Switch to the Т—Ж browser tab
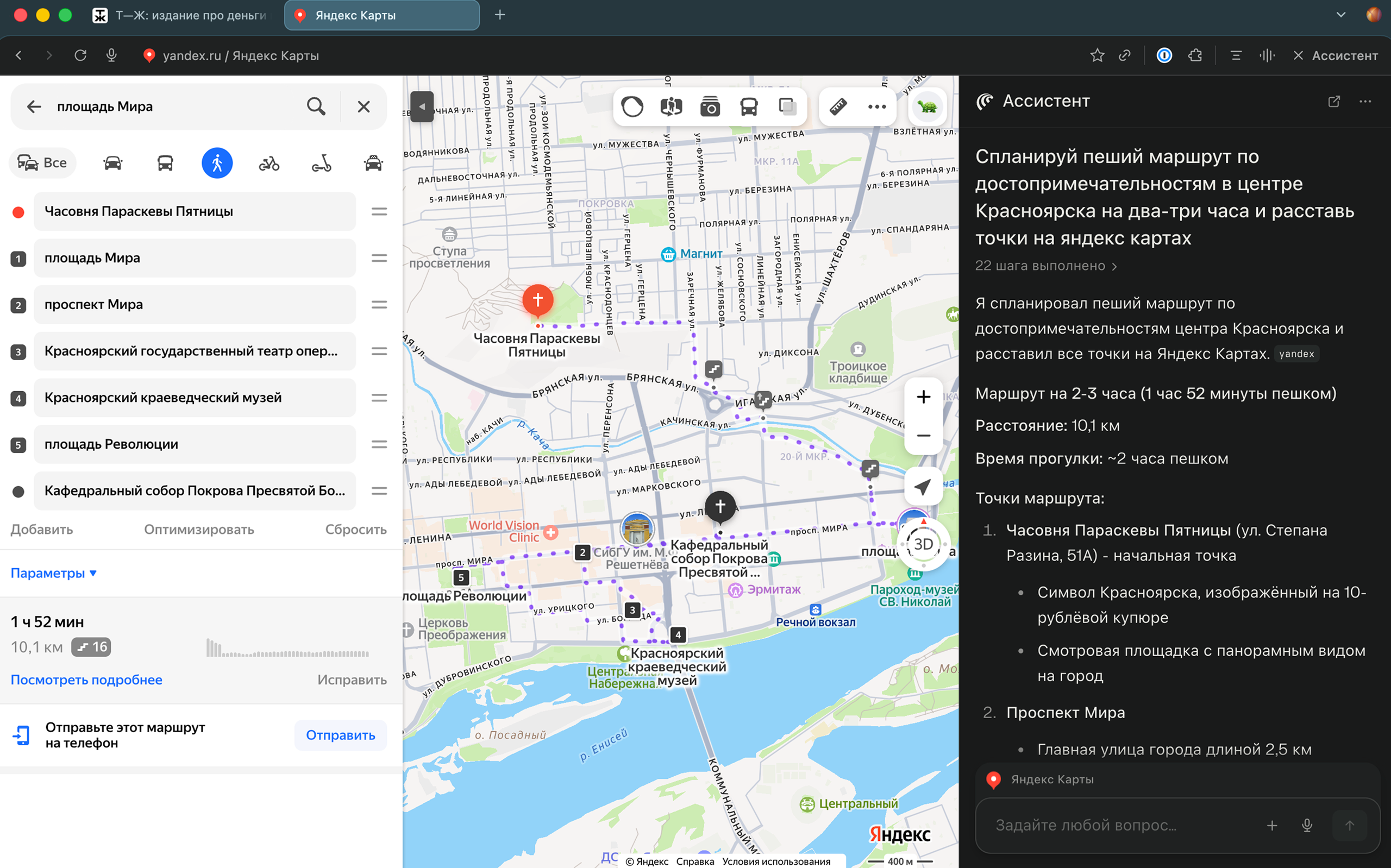This screenshot has height=868, width=1391. click(x=181, y=16)
